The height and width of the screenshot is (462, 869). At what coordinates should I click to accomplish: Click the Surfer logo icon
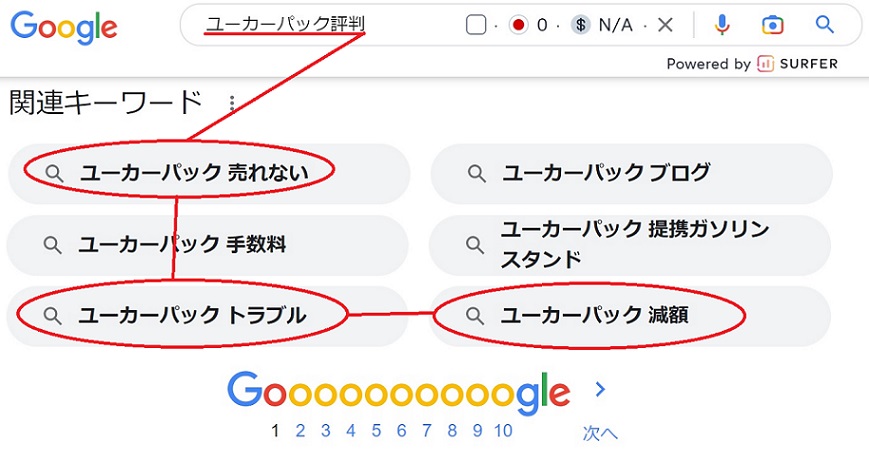(x=765, y=64)
